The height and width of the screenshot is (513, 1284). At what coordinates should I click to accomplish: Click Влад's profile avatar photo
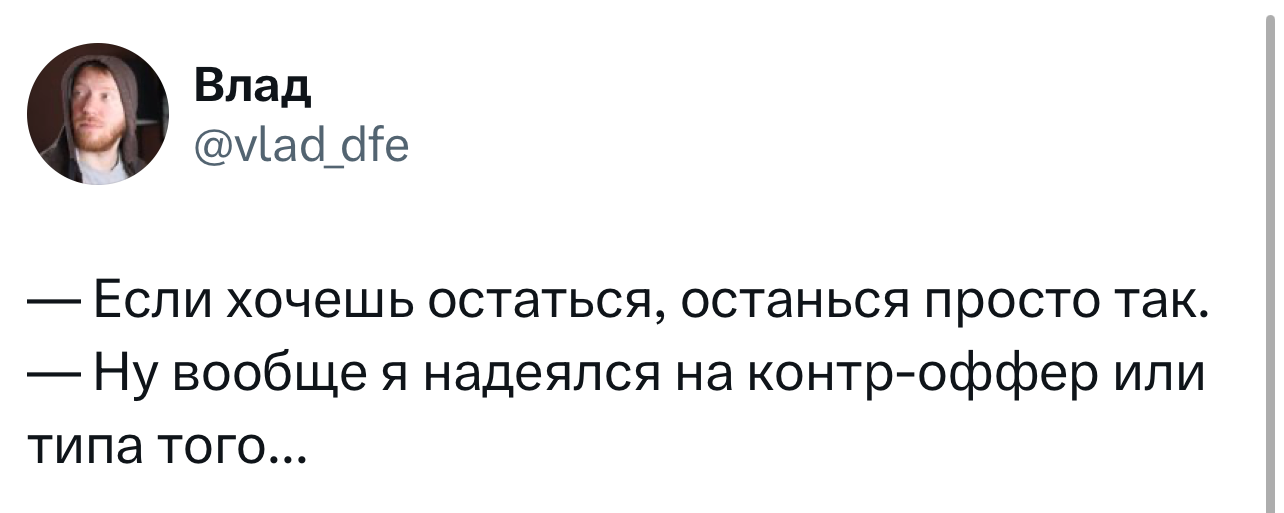point(98,114)
